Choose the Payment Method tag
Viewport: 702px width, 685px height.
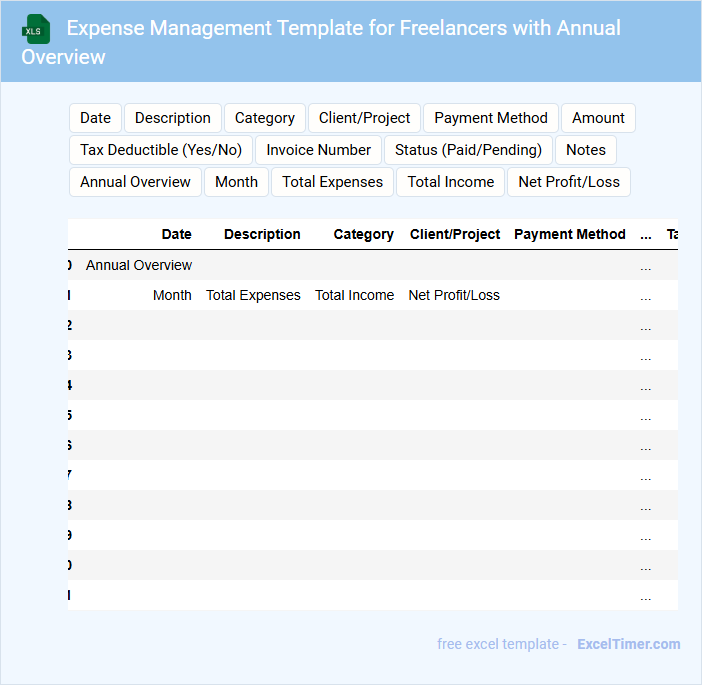pyautogui.click(x=490, y=118)
